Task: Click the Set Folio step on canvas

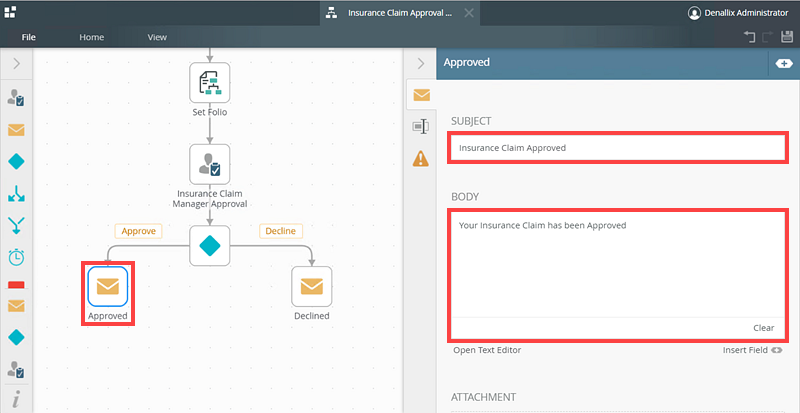Action: [210, 82]
